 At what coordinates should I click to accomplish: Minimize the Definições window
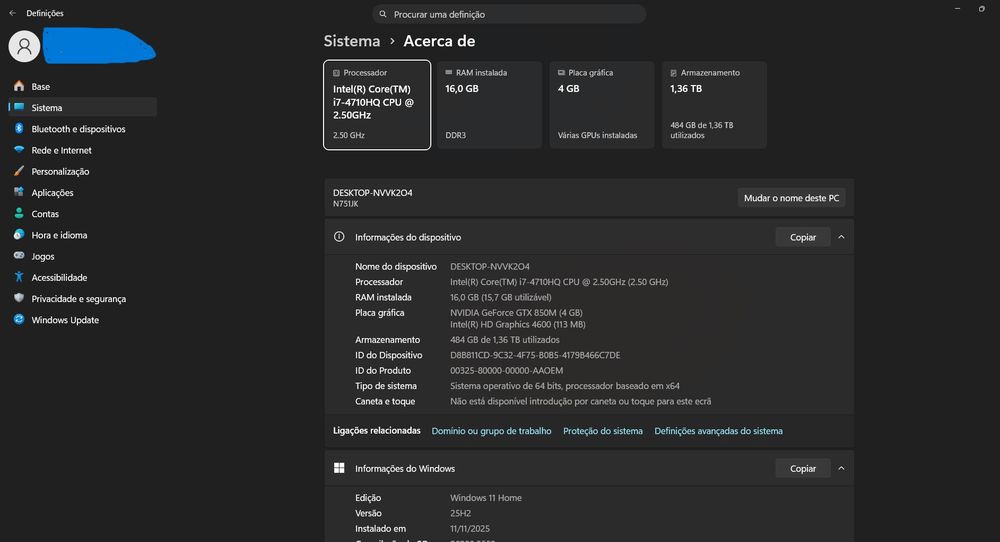click(957, 9)
